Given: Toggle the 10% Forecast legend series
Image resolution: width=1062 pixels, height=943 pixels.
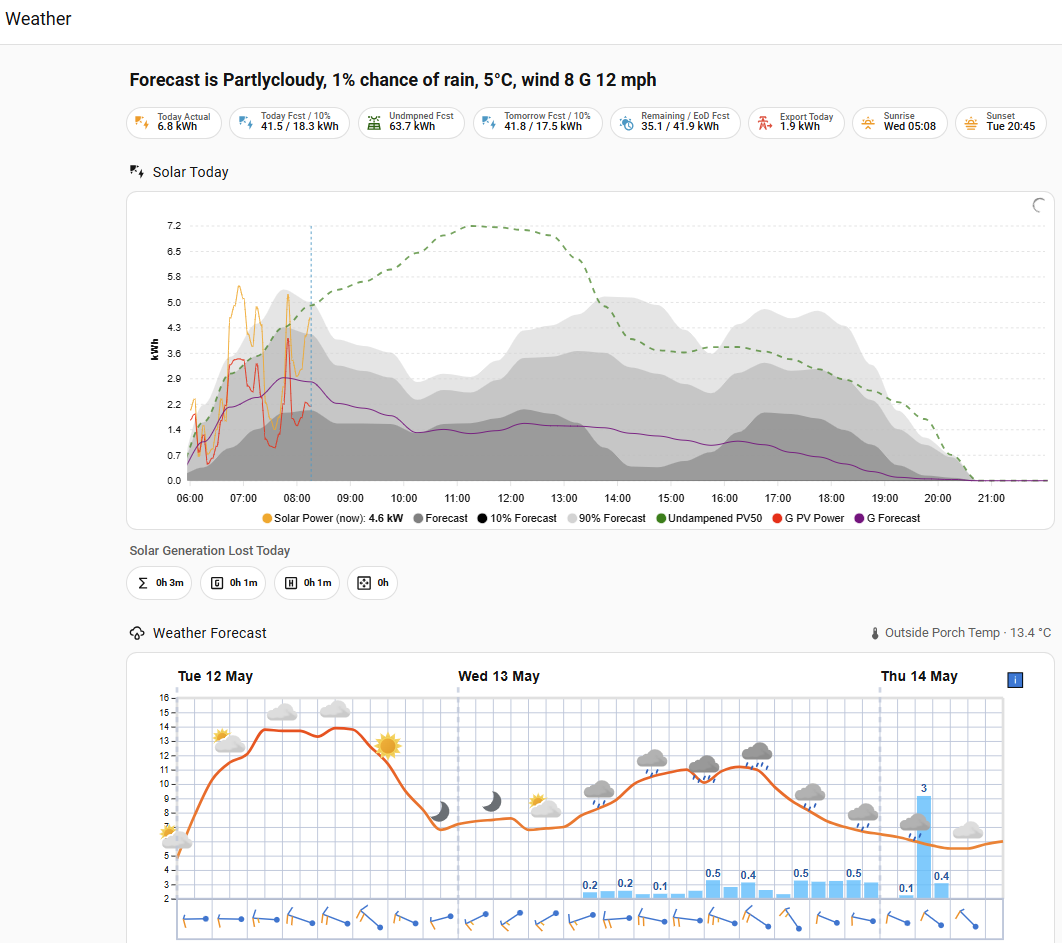Looking at the screenshot, I should [517, 518].
